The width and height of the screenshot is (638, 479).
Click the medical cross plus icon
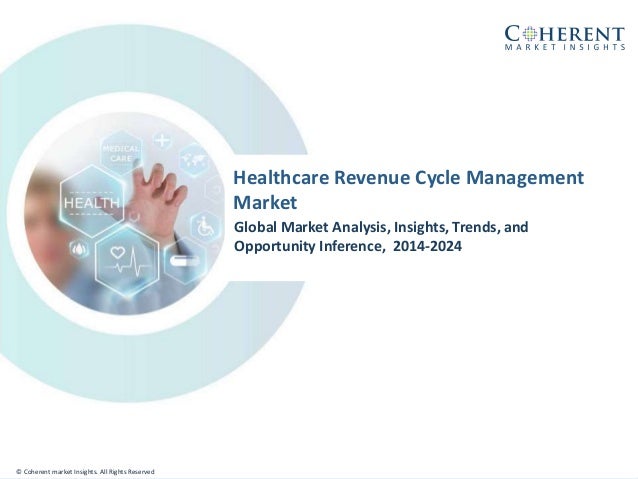(162, 141)
